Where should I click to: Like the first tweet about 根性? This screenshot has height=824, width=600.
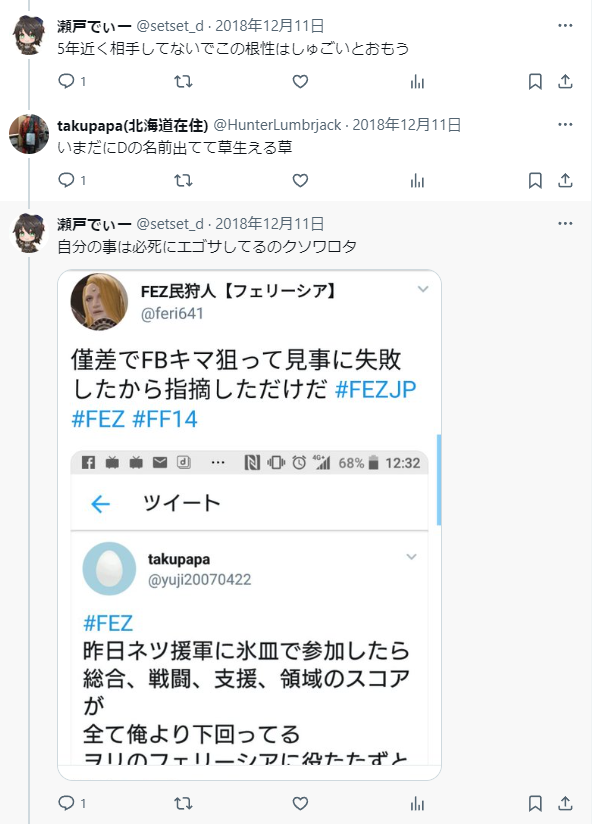pyautogui.click(x=300, y=81)
